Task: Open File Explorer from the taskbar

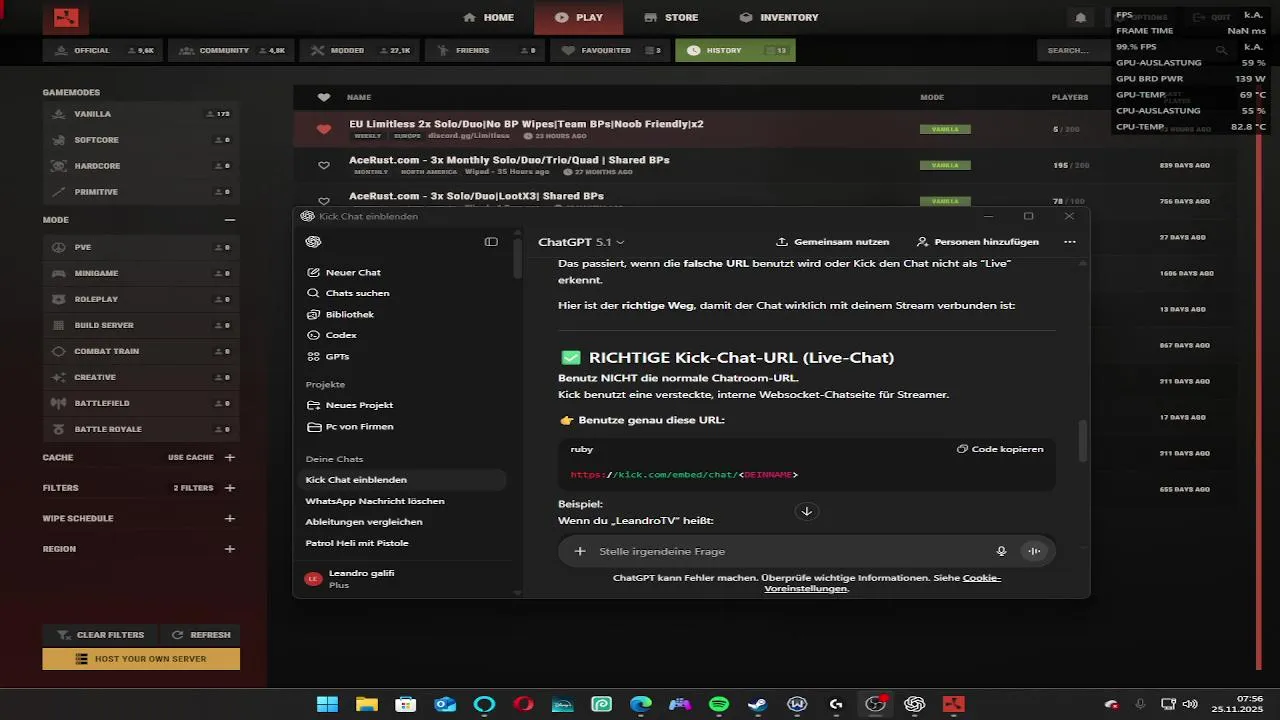Action: tap(367, 704)
